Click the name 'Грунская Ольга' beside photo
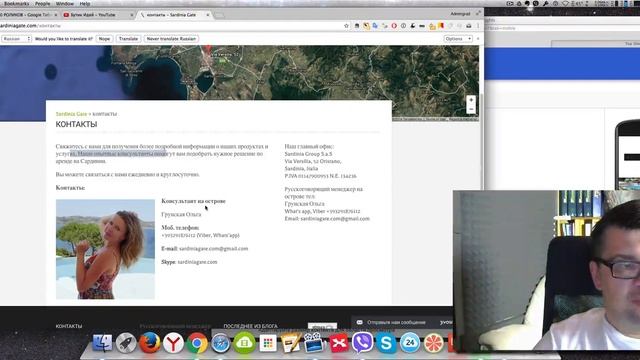This screenshot has height=360, width=640. (x=181, y=215)
